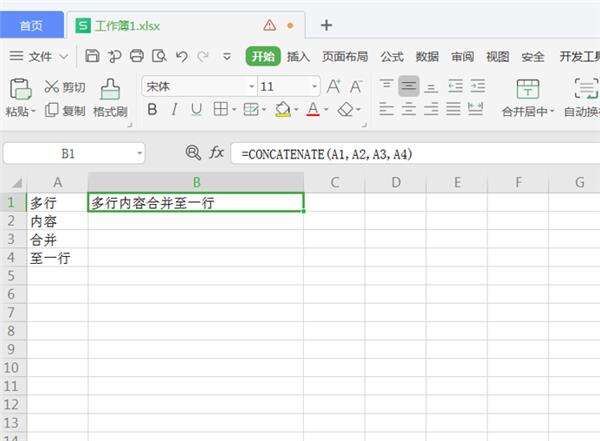Click the formula zoom magnifier icon

(x=193, y=153)
